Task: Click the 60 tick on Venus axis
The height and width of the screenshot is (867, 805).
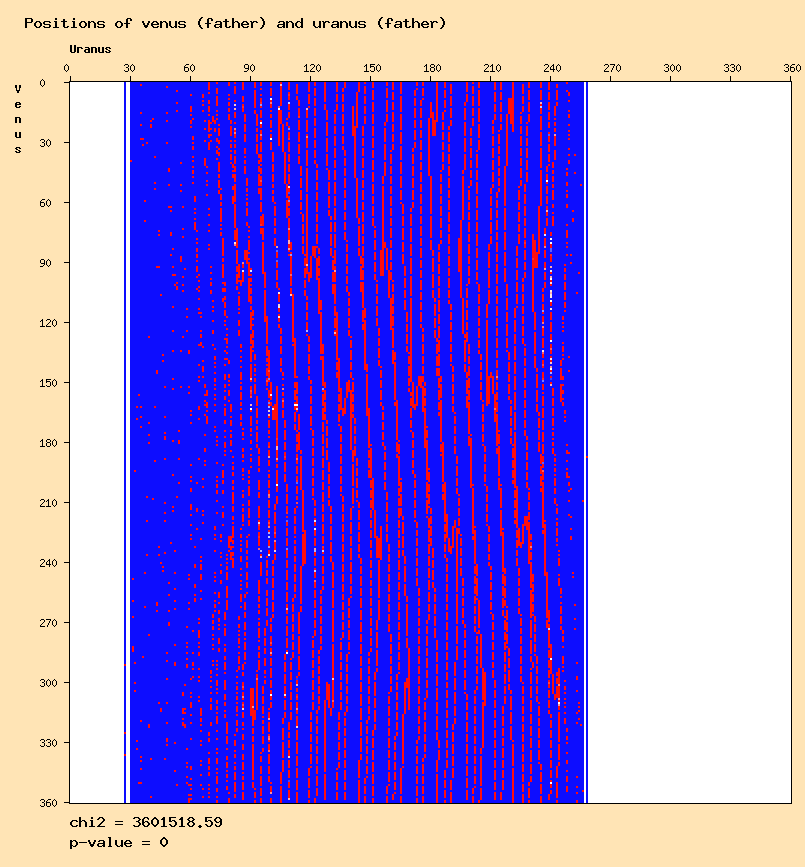Action: coord(45,203)
